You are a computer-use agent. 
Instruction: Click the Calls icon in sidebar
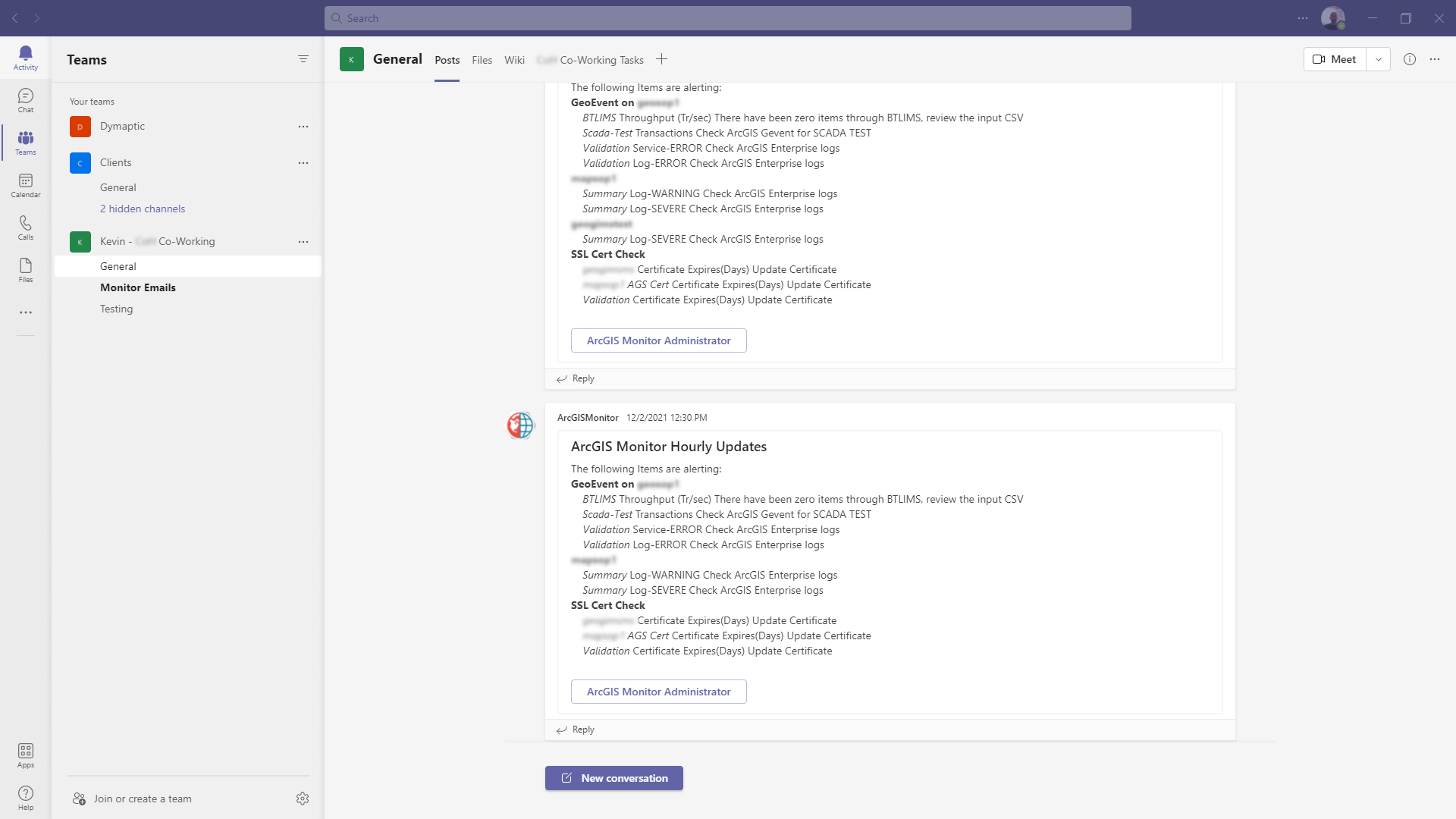pyautogui.click(x=26, y=222)
